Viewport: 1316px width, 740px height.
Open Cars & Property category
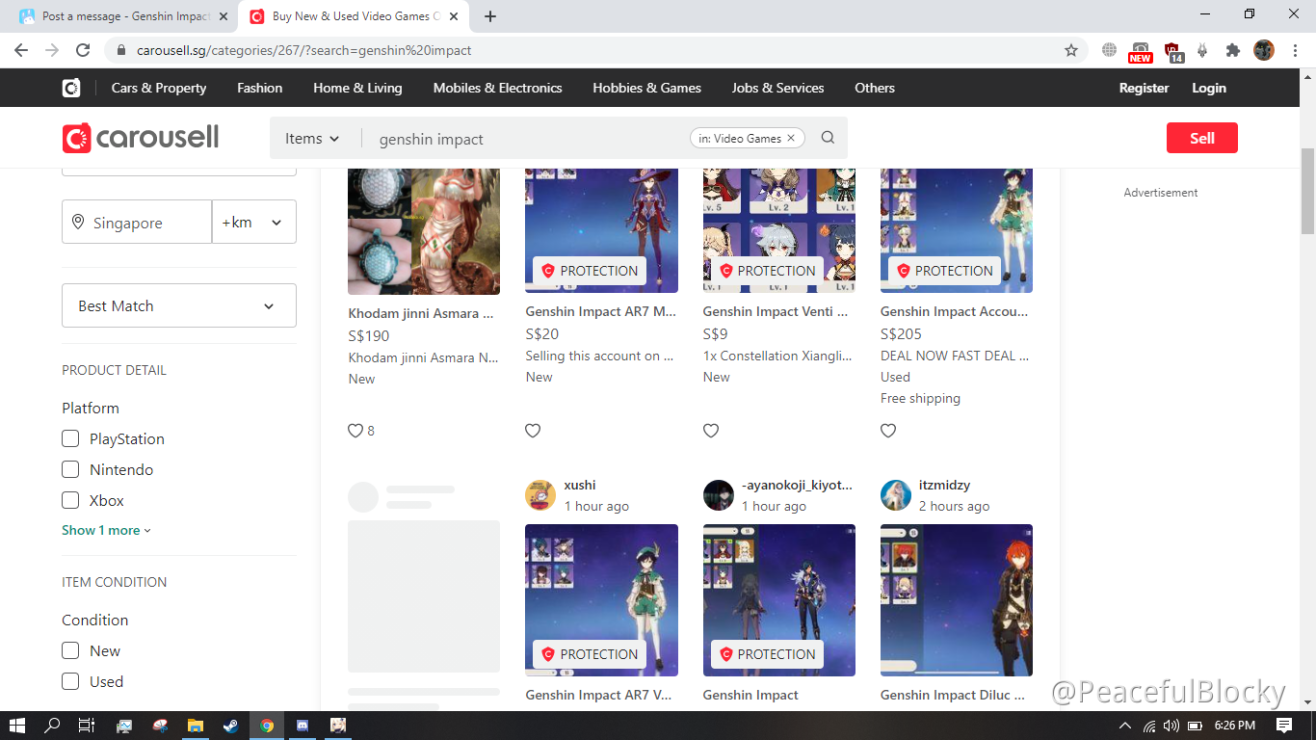click(x=159, y=88)
